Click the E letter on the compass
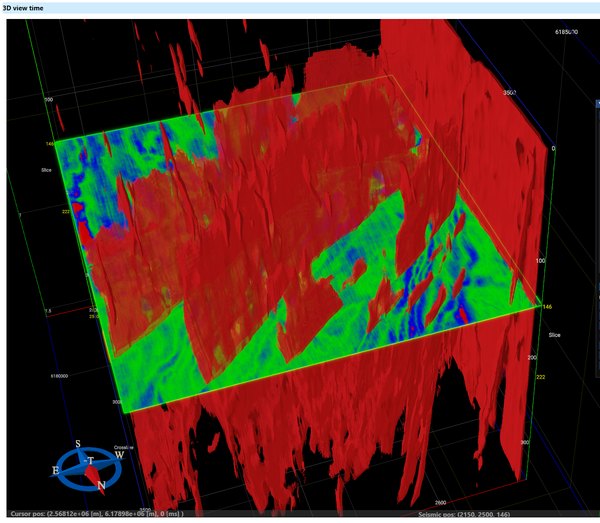The height and width of the screenshot is (523, 600). coord(55,470)
